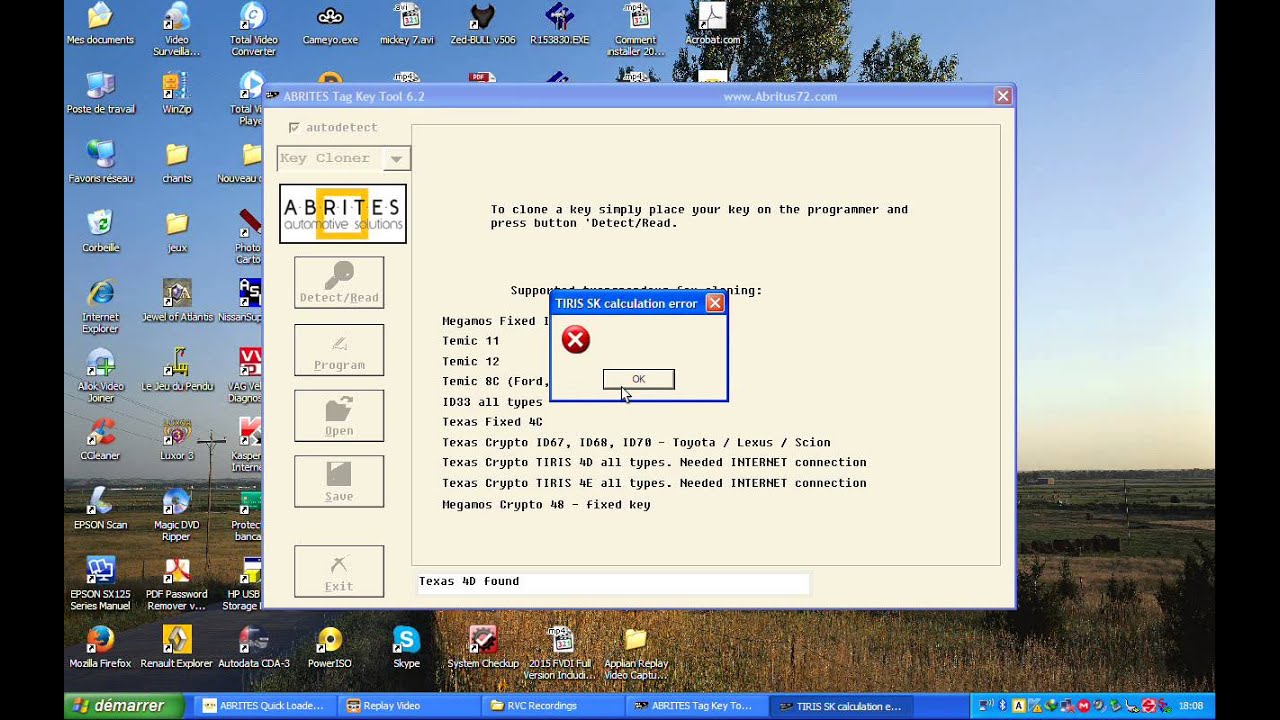Click OK in the TIRIS SK error dialog
This screenshot has height=720, width=1280.
(638, 379)
